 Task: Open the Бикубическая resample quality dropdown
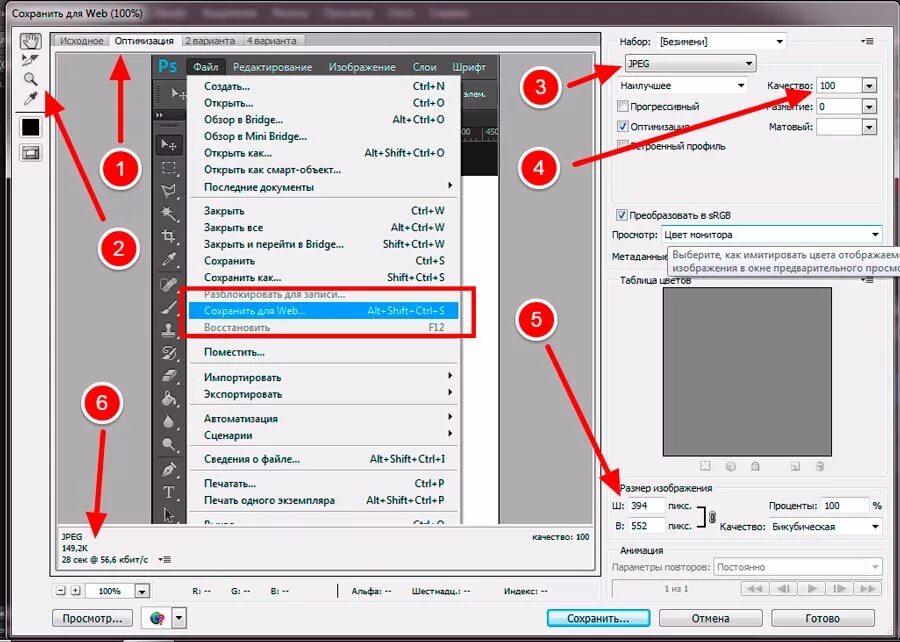(825, 526)
